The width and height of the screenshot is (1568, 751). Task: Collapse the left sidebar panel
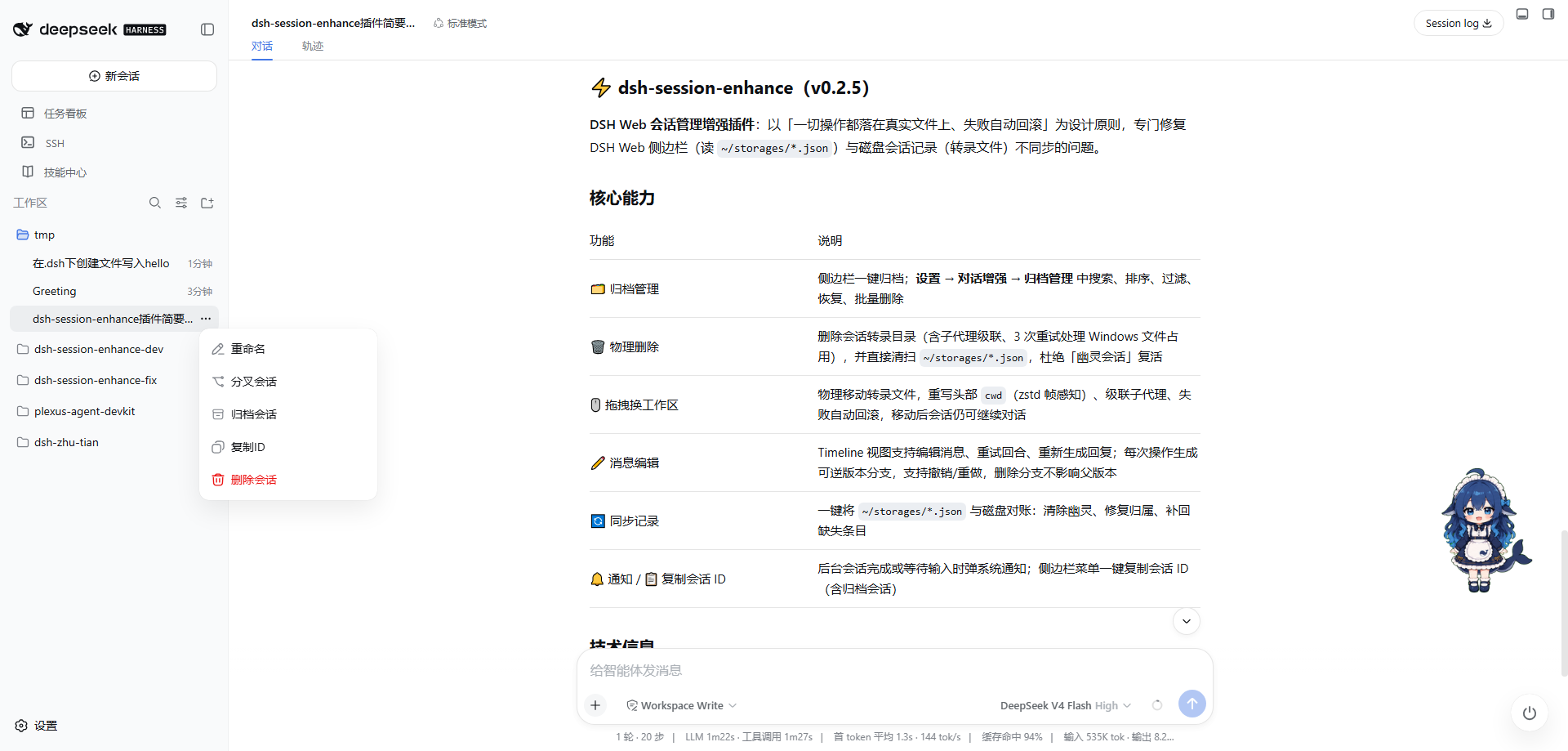(x=207, y=29)
